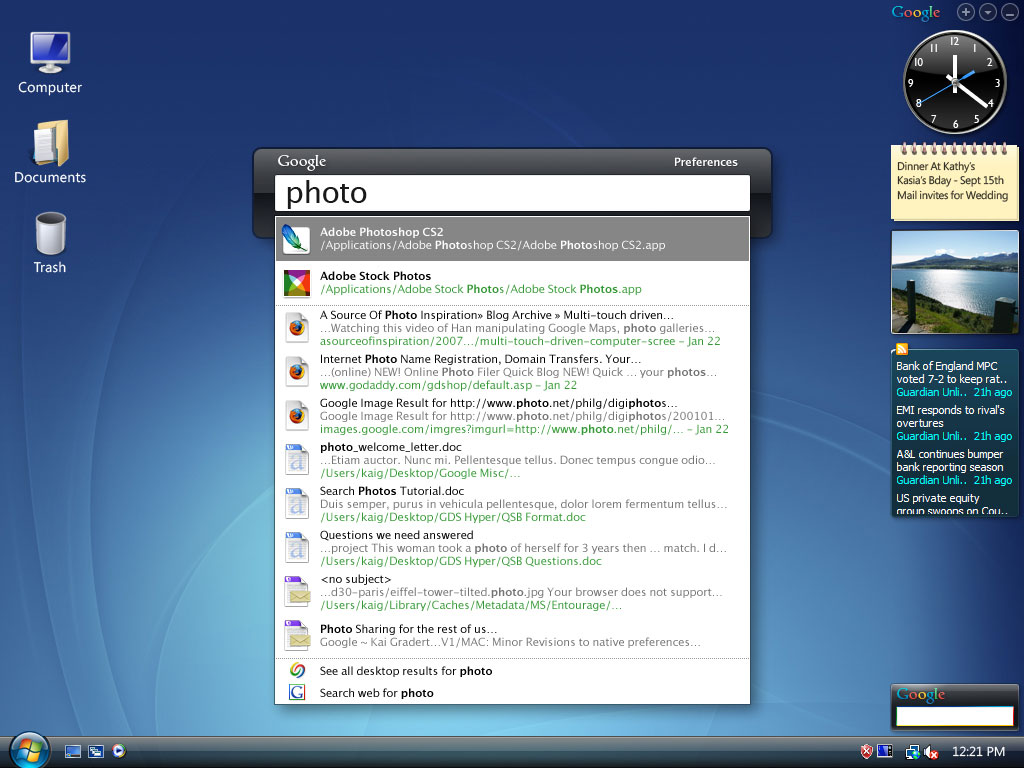This screenshot has width=1024, height=768.
Task: Click the Google sidebar search input box
Action: click(954, 716)
